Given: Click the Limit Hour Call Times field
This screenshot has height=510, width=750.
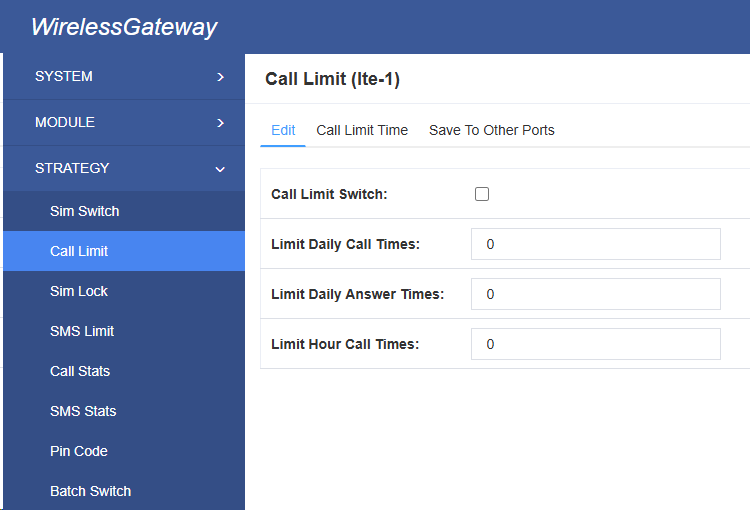Looking at the screenshot, I should 595,344.
